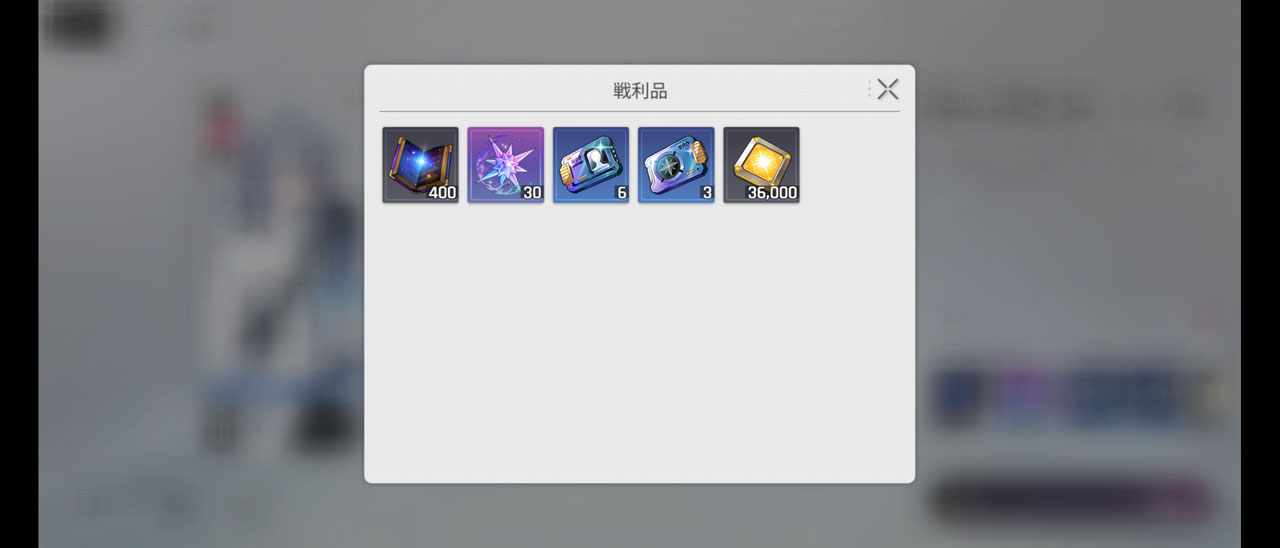Close the 戦利品 popup with X
Viewport: 1280px width, 548px height.
point(888,89)
